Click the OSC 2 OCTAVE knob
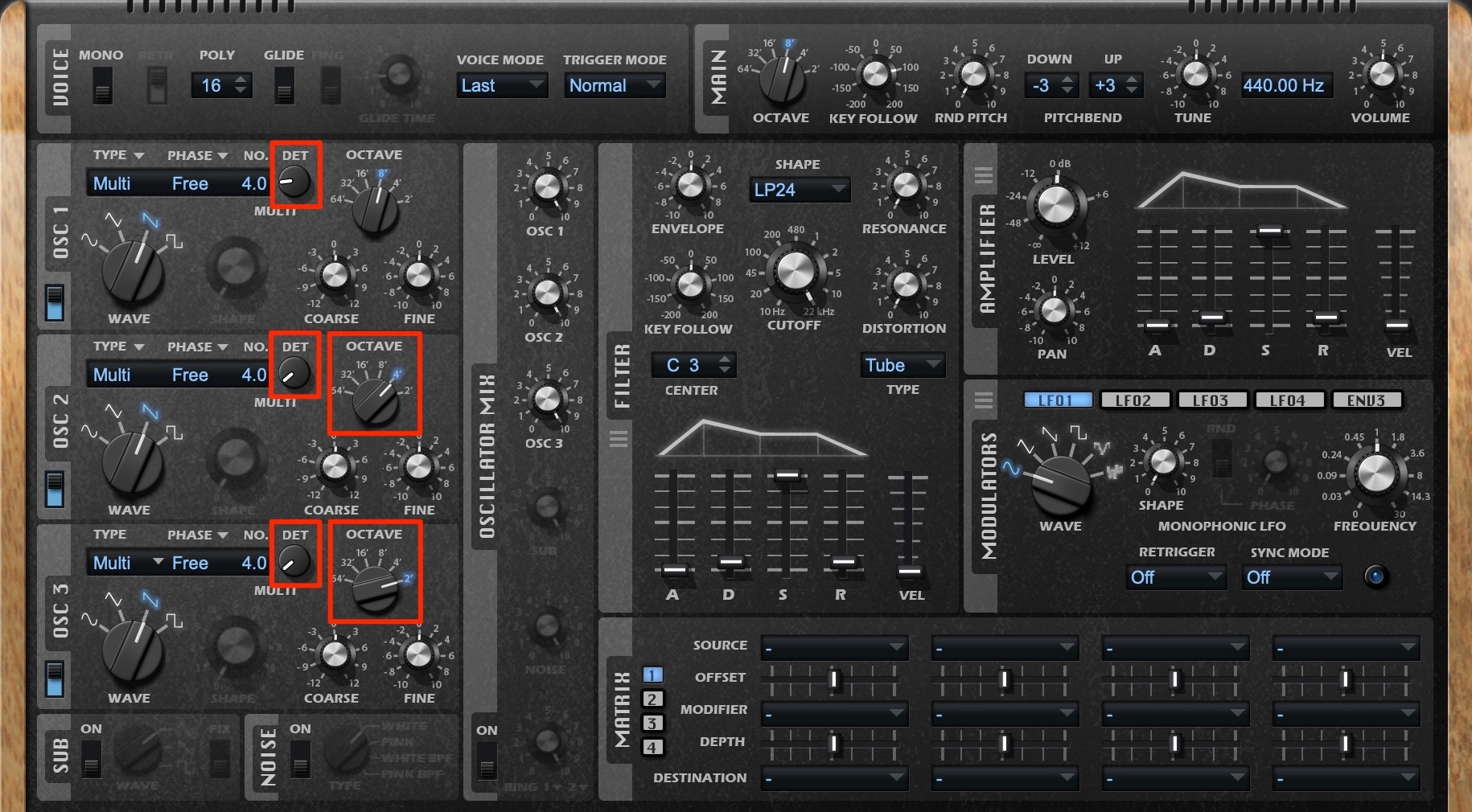 pyautogui.click(x=375, y=402)
